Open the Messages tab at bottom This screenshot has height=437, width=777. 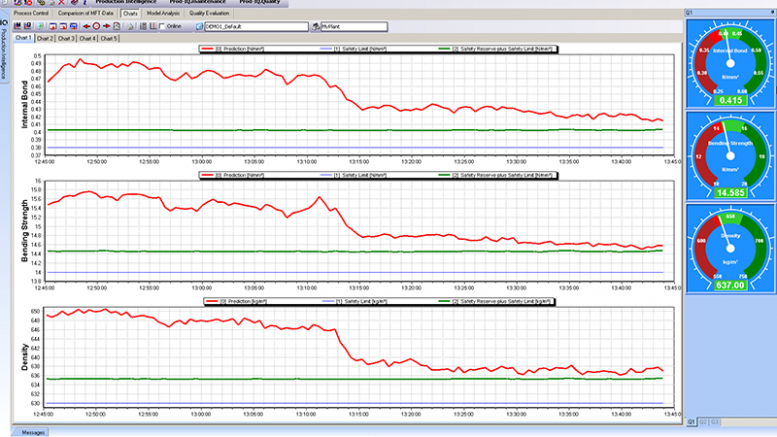point(33,432)
